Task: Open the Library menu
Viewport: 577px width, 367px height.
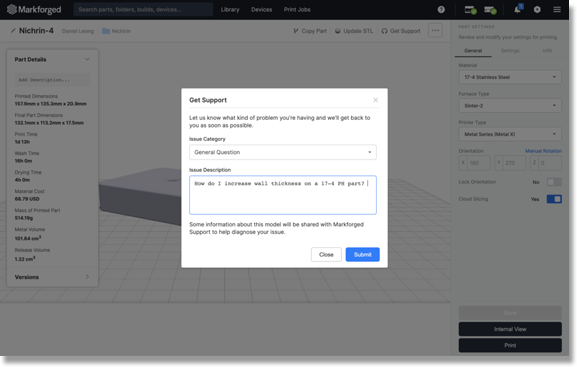Action: pyautogui.click(x=230, y=10)
